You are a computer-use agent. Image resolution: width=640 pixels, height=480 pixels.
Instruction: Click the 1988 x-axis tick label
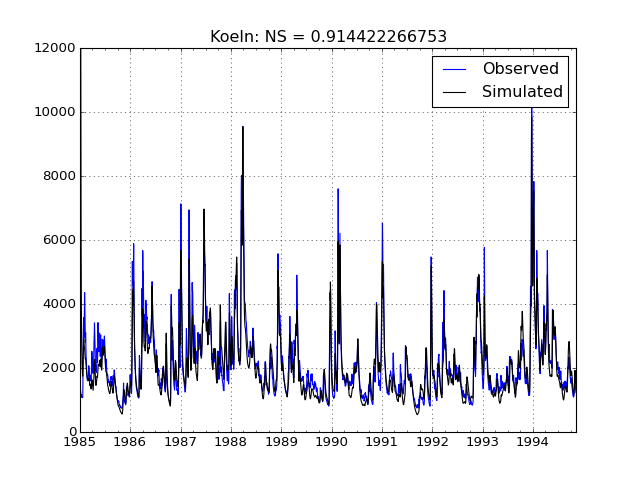231,441
